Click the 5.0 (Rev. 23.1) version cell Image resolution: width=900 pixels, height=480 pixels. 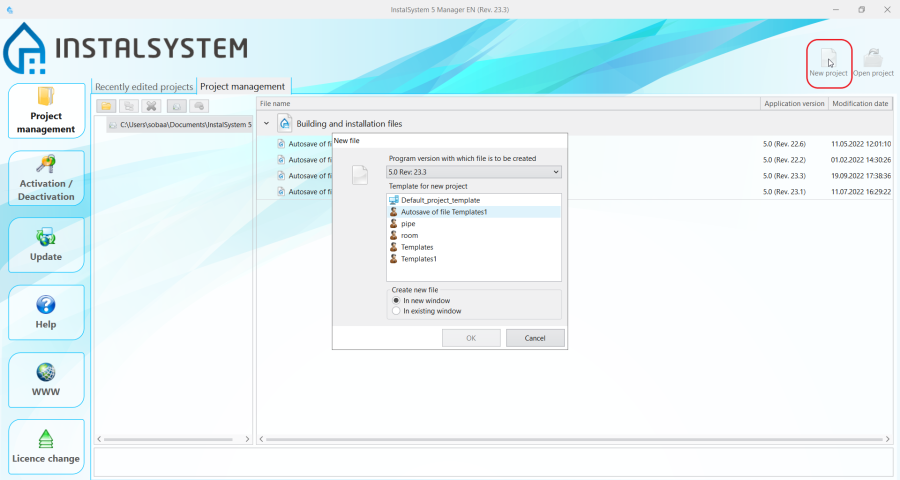(x=784, y=192)
